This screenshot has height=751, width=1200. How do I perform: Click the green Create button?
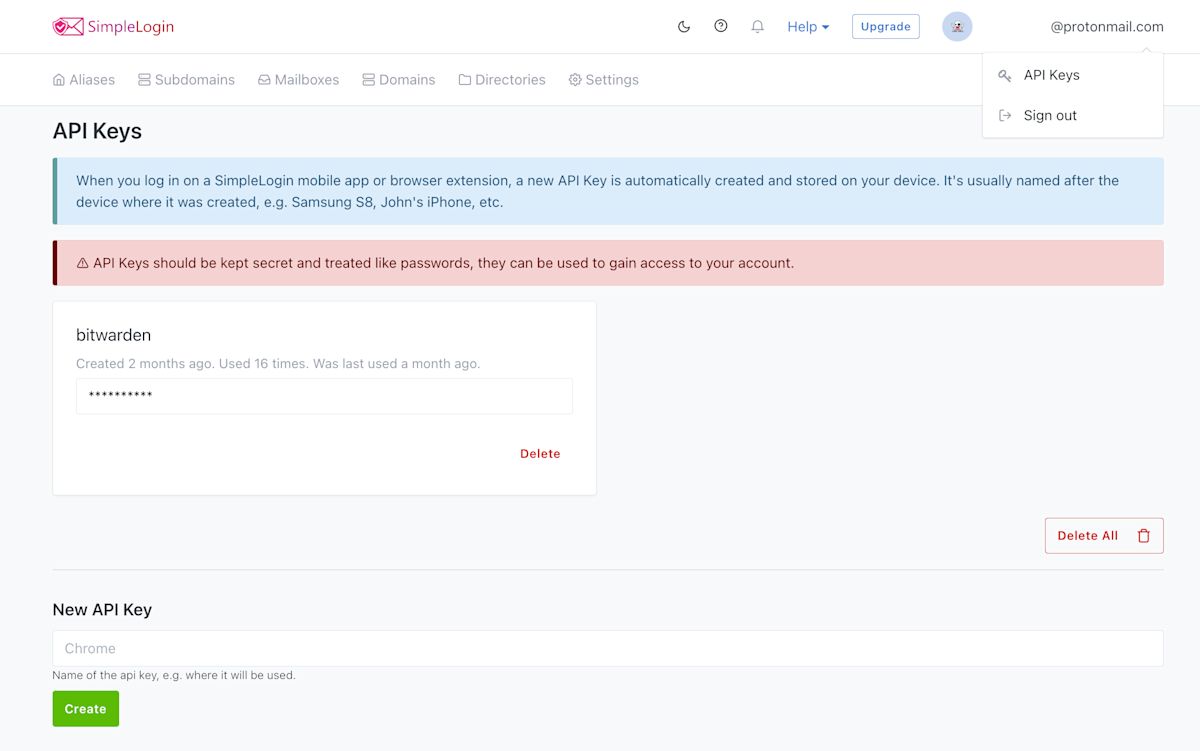coord(85,709)
